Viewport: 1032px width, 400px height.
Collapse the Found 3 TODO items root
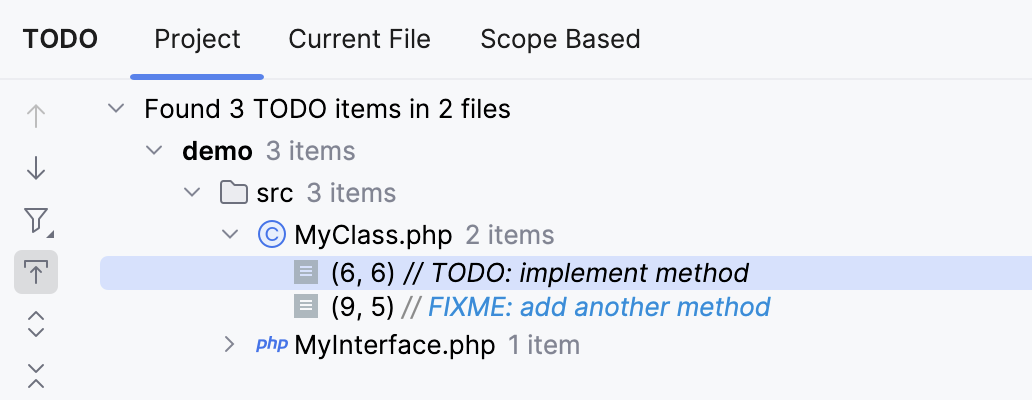pyautogui.click(x=117, y=108)
